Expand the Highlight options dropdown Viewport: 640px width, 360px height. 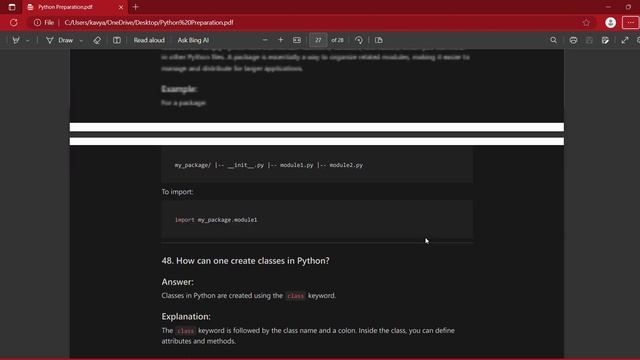tap(27, 40)
